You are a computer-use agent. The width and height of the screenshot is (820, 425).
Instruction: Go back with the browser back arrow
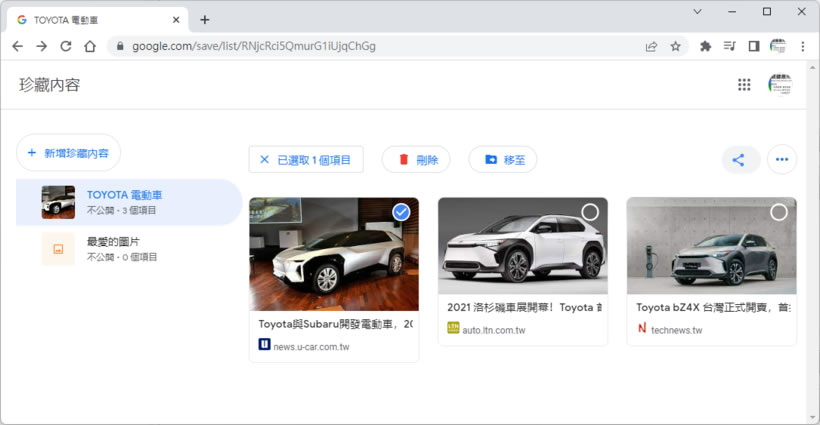18,46
